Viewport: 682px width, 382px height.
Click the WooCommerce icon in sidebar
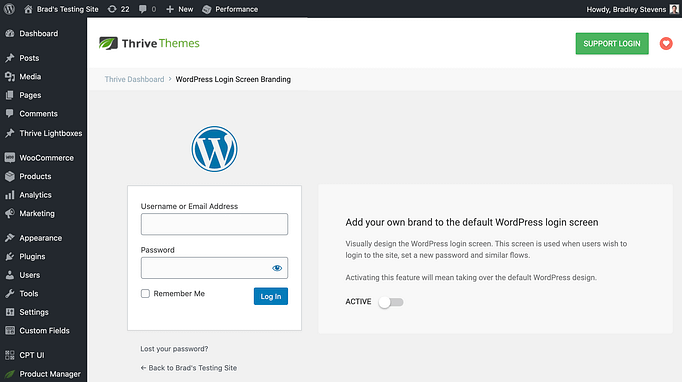coord(10,157)
